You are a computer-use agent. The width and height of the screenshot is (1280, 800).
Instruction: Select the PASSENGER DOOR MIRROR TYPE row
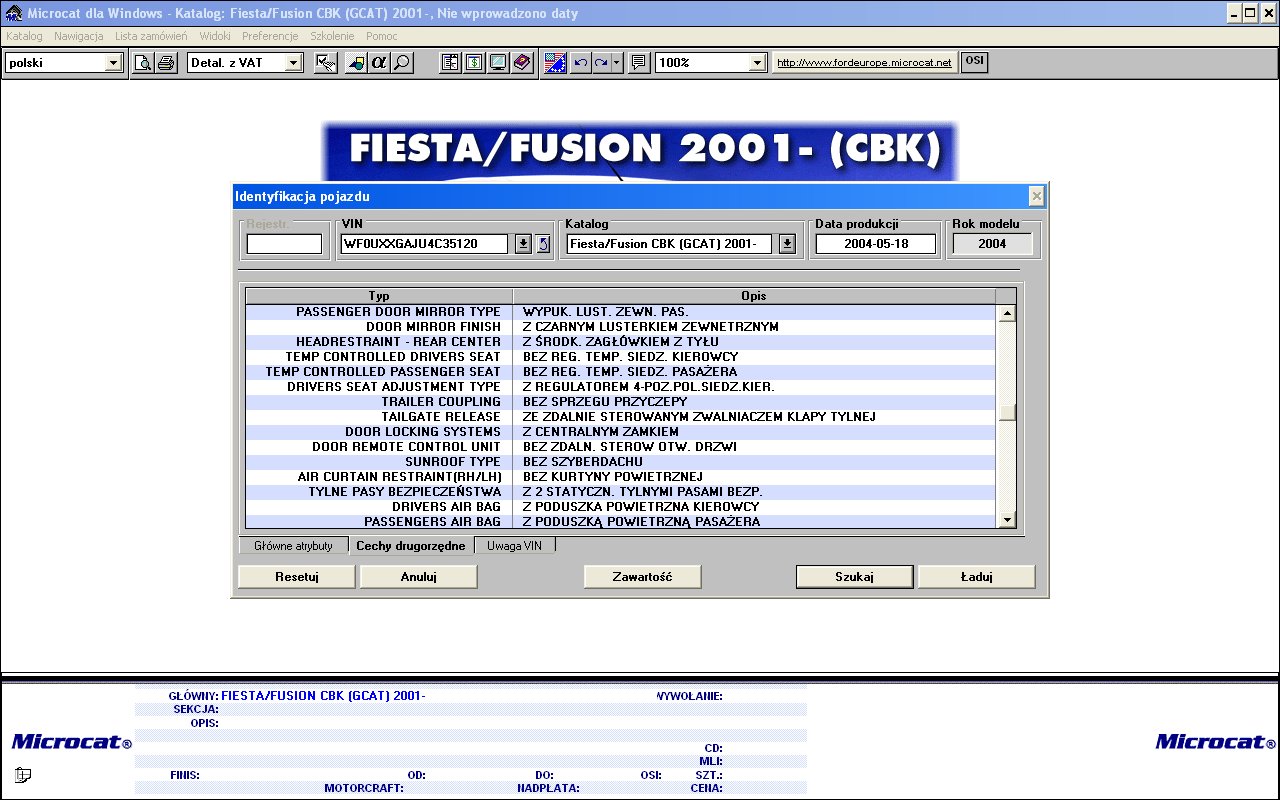pyautogui.click(x=621, y=312)
